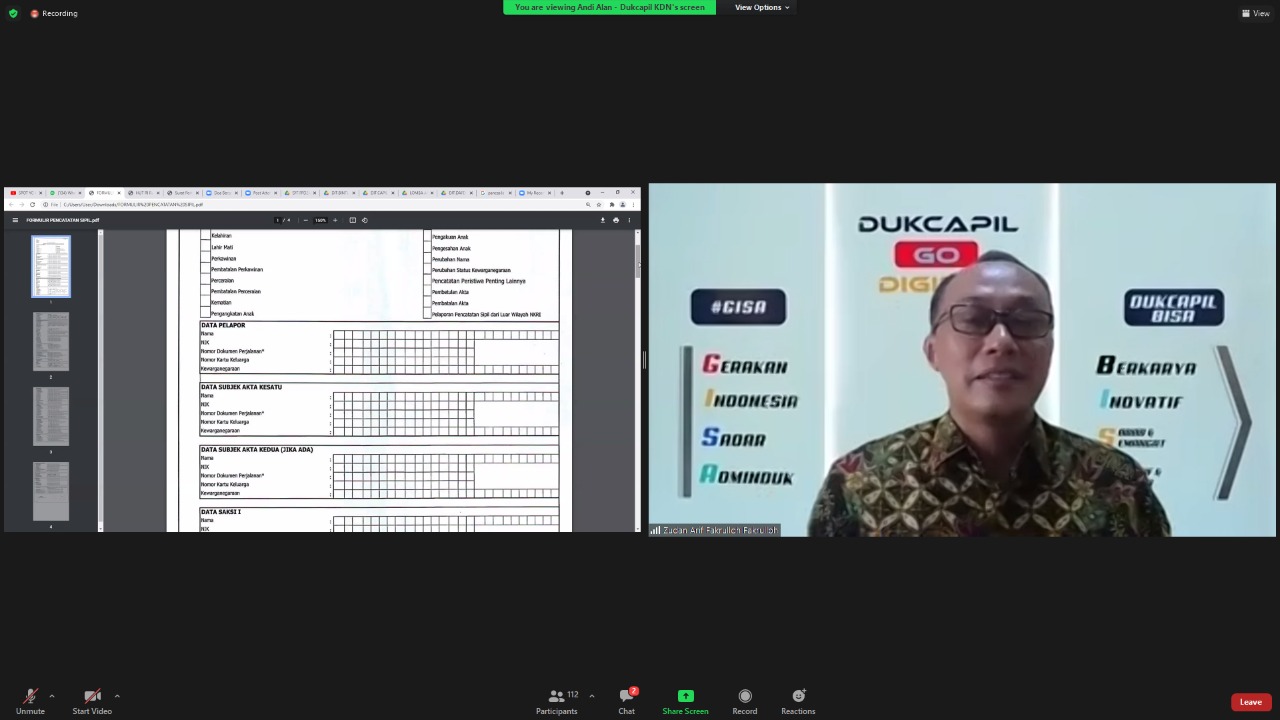This screenshot has width=1280, height=720.
Task: Switch to the My Recordings browser tab
Action: (534, 193)
